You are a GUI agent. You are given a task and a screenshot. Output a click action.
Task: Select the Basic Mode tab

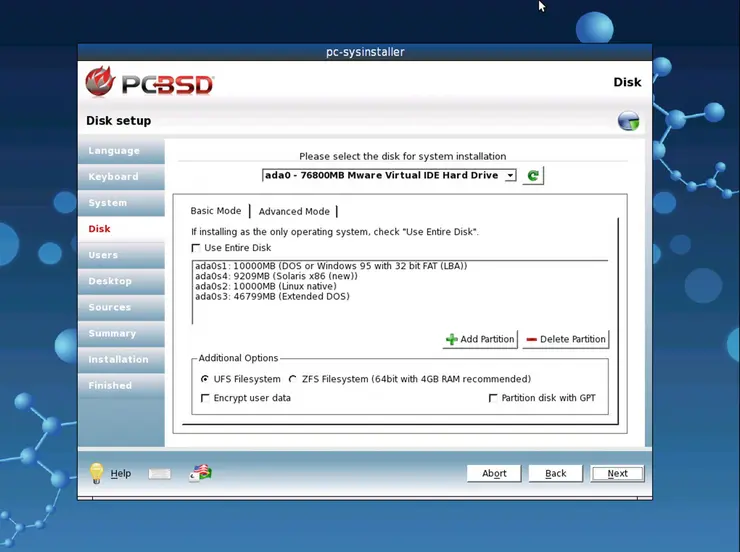216,211
